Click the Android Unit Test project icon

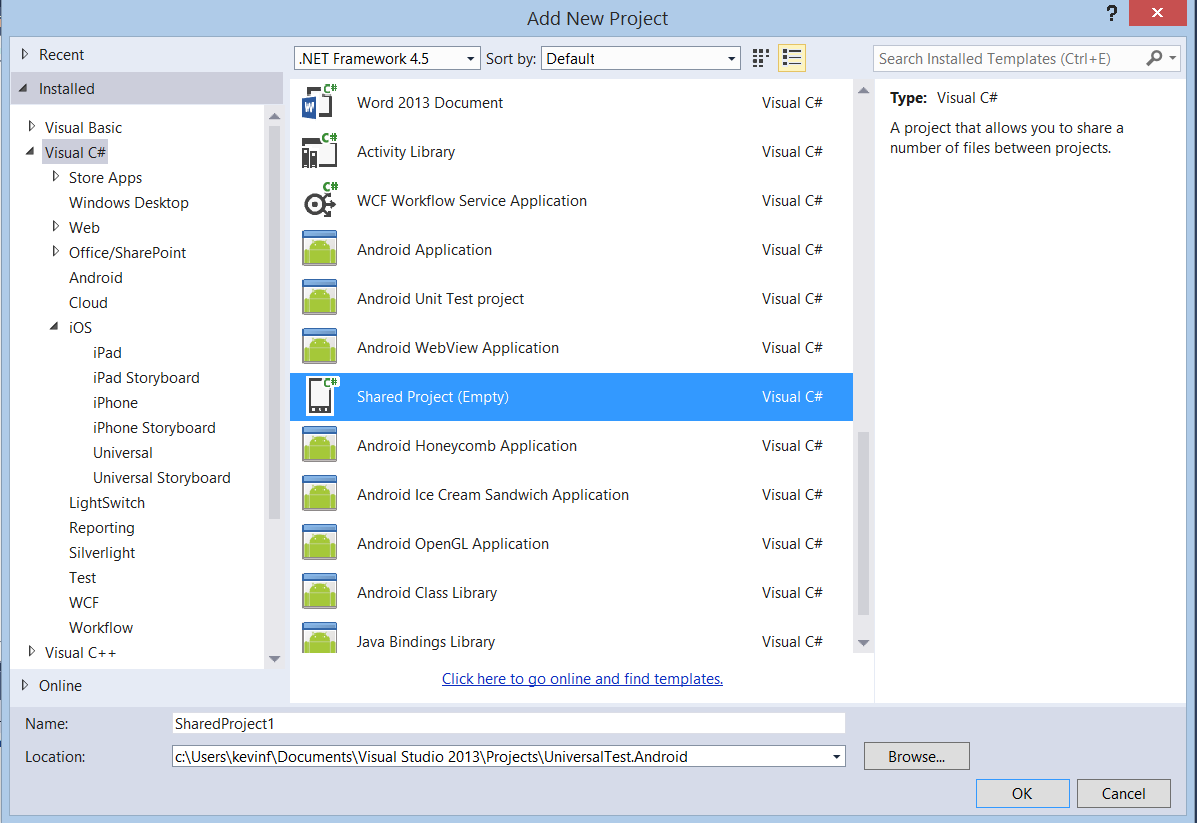tap(320, 298)
